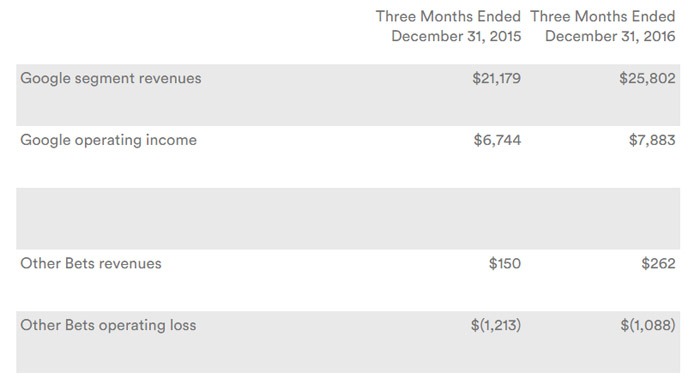Click the $6,744 operating income value
700x391 pixels.
(x=497, y=140)
